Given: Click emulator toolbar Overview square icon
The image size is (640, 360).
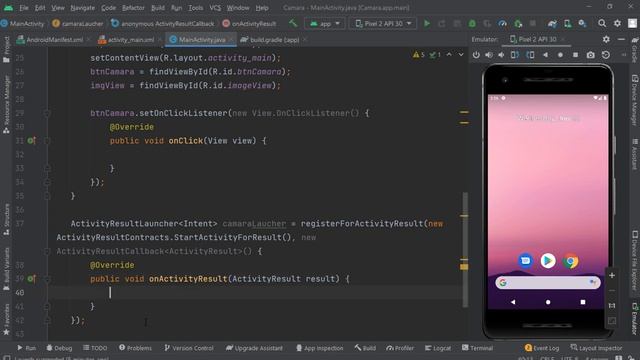Looking at the screenshot, I should pyautogui.click(x=576, y=55).
